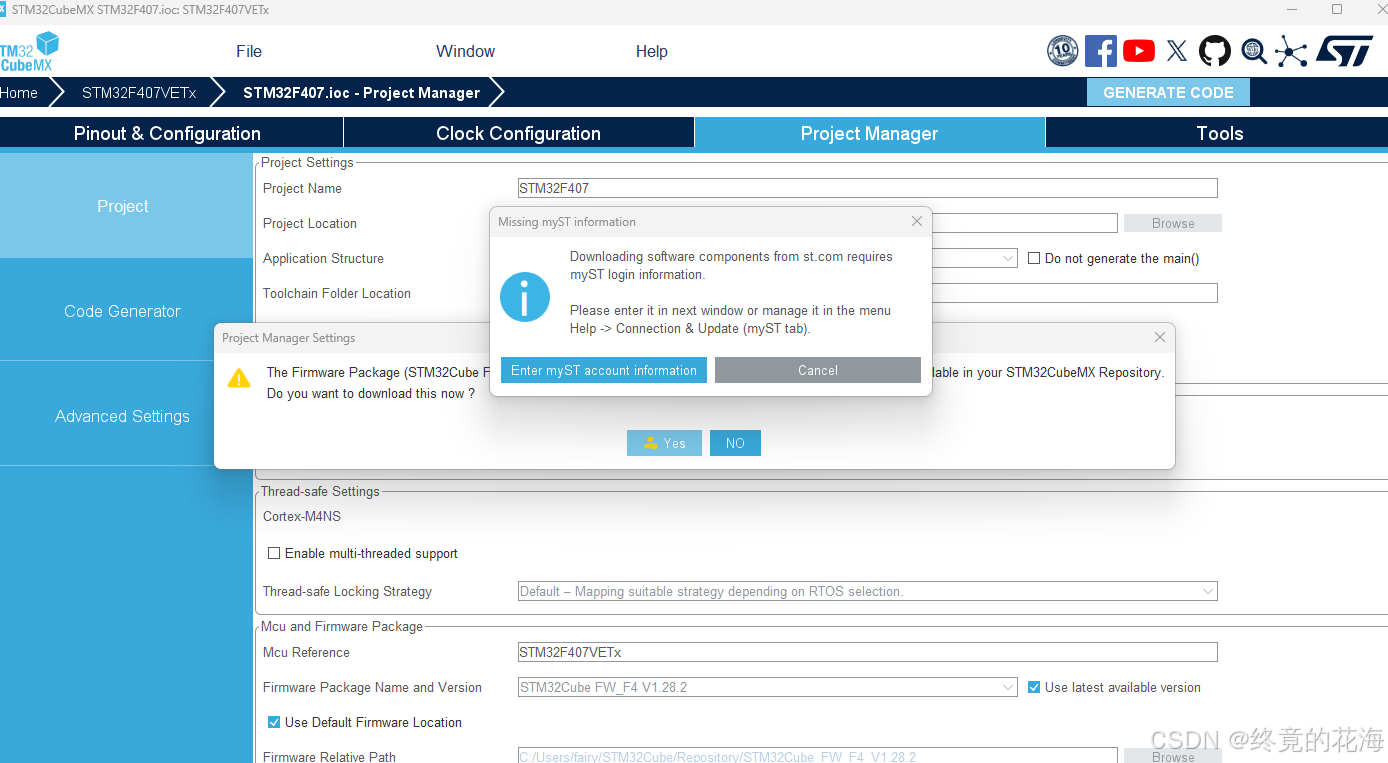Click the Project Name input field

pos(867,188)
